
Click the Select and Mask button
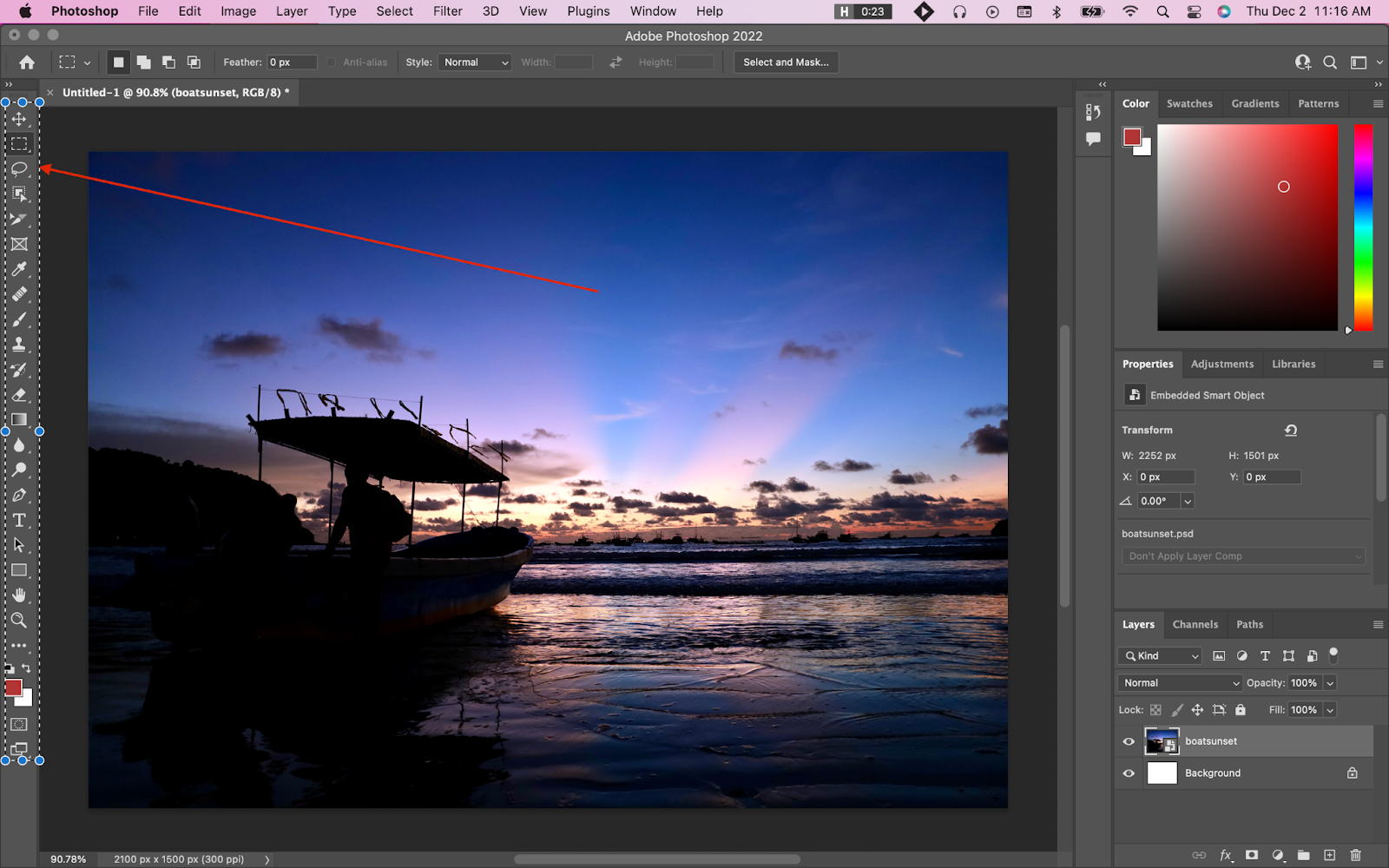(x=786, y=62)
